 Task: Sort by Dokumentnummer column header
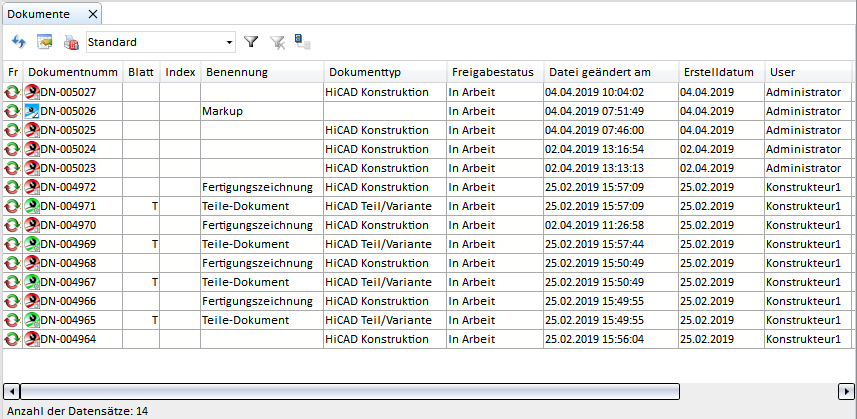[73, 72]
